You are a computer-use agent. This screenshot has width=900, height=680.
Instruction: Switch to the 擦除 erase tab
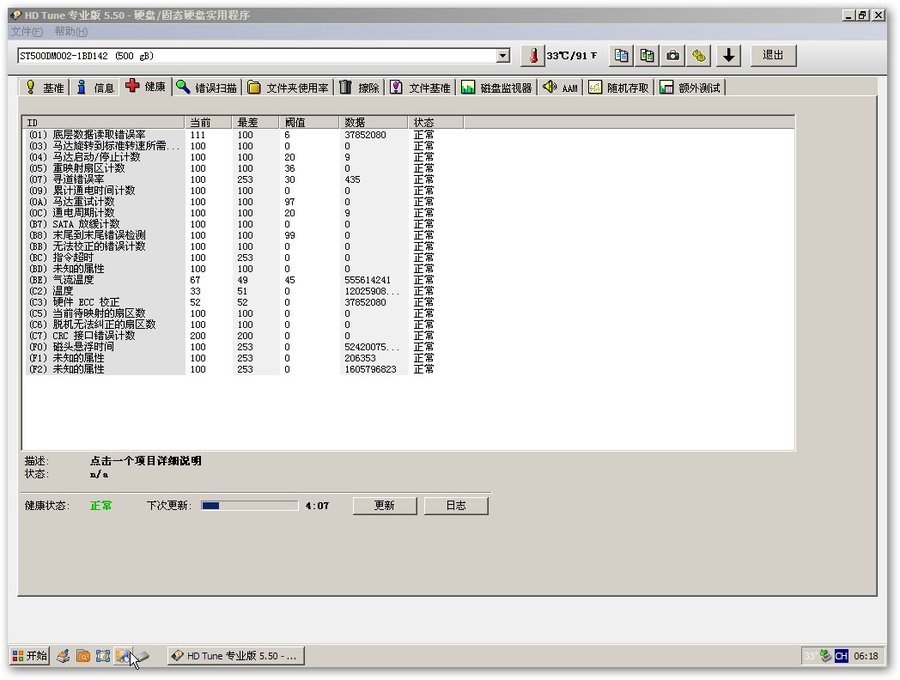pyautogui.click(x=359, y=88)
